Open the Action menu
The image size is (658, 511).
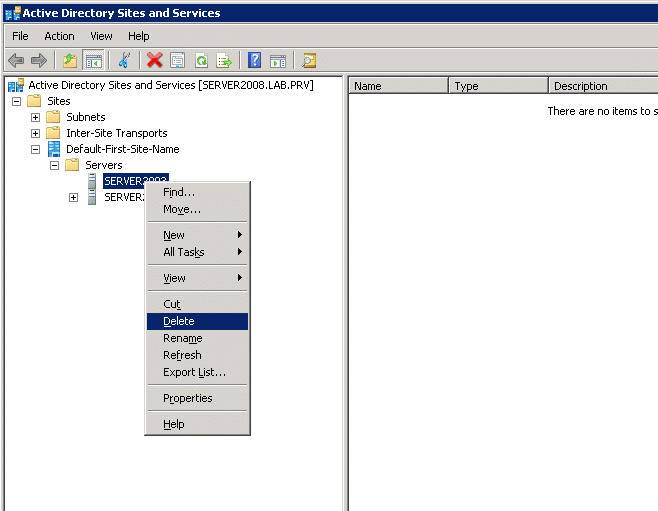pyautogui.click(x=59, y=36)
